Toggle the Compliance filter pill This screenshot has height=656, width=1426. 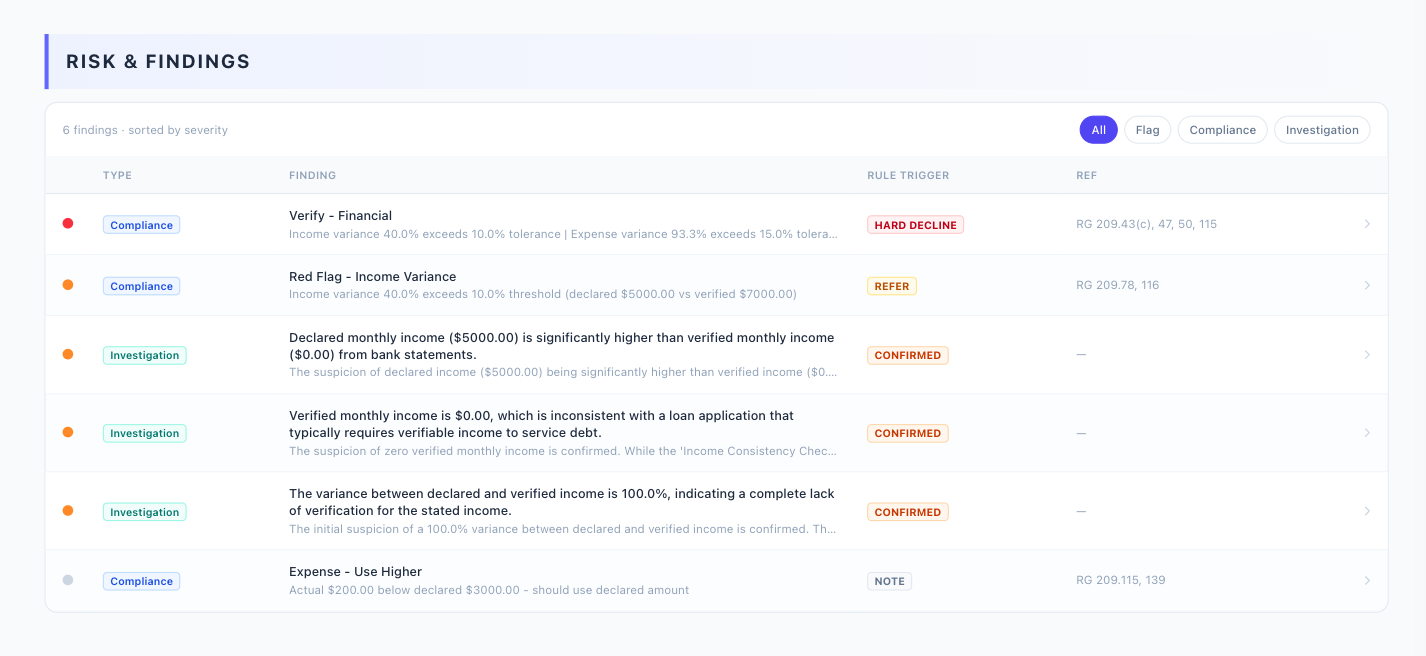(x=1222, y=130)
